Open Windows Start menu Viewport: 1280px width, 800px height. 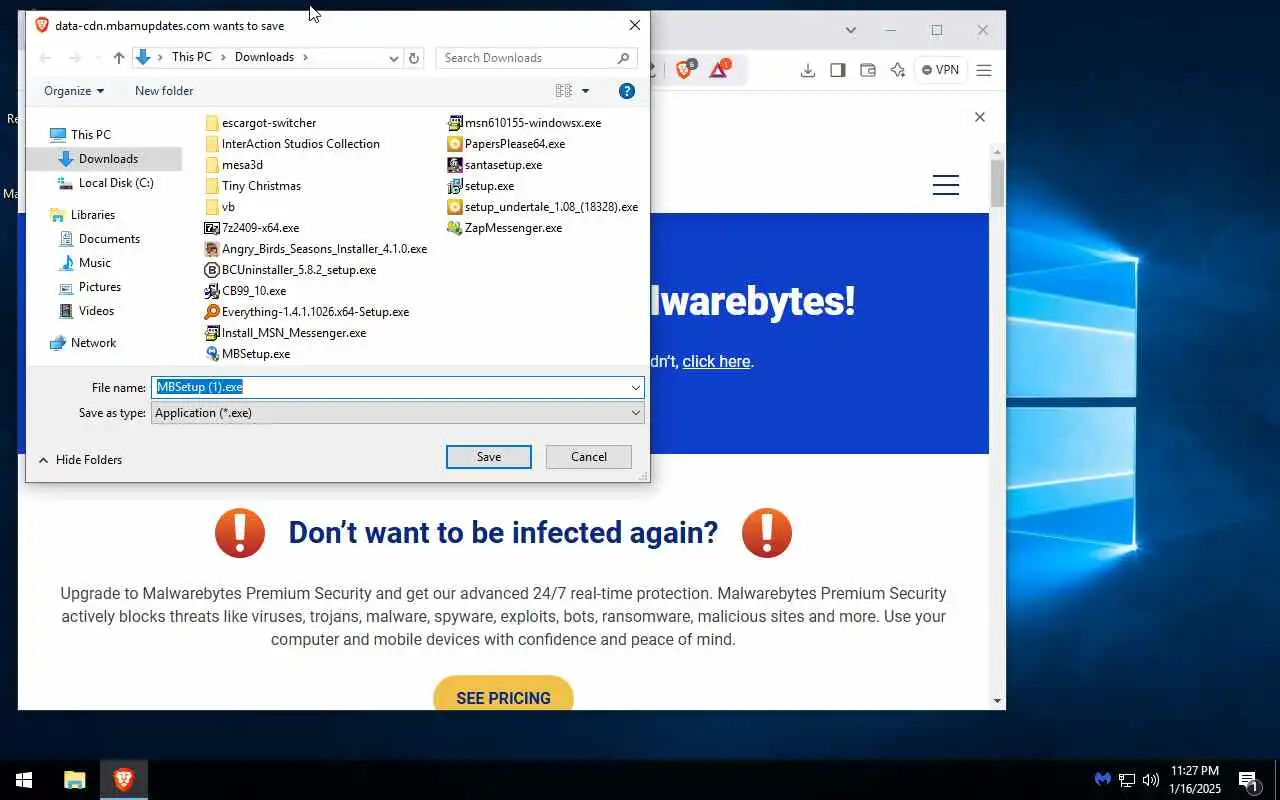pos(24,780)
